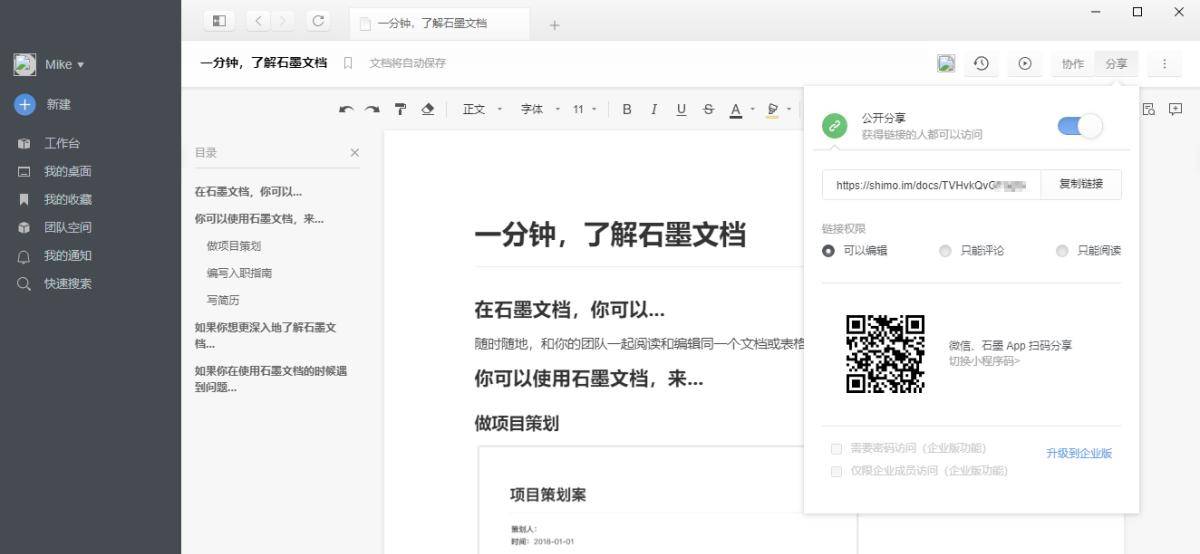Image resolution: width=1200 pixels, height=554 pixels.
Task: Open the three-dot more options menu
Action: click(1164, 64)
